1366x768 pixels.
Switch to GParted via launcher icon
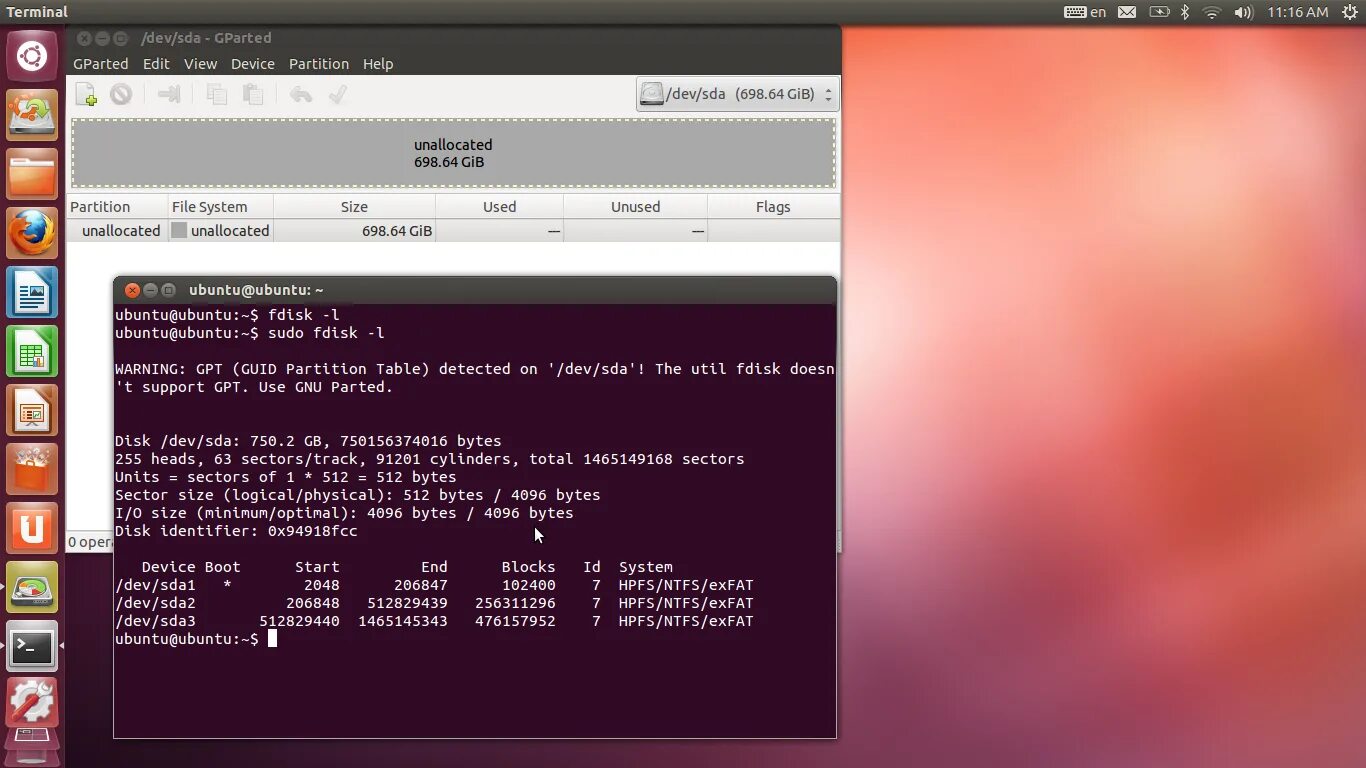pyautogui.click(x=32, y=588)
